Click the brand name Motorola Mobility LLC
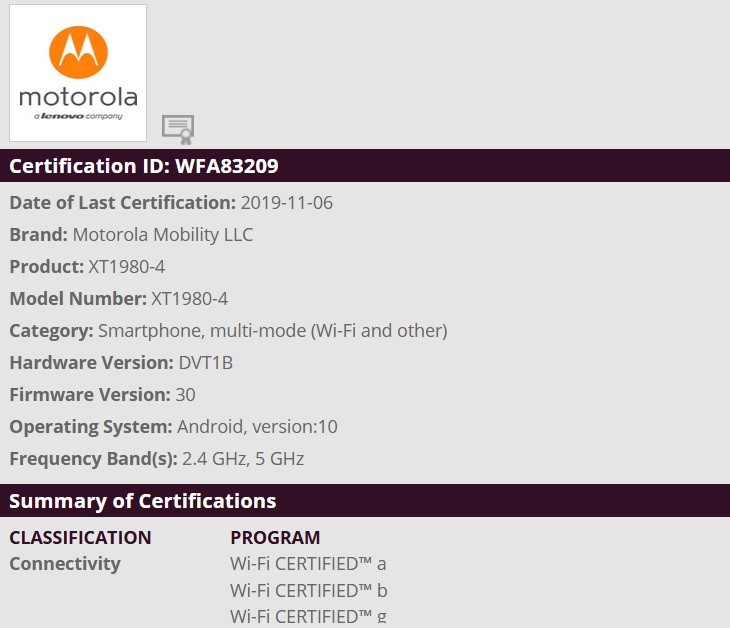Screen dimensions: 730x628 pyautogui.click(x=163, y=235)
